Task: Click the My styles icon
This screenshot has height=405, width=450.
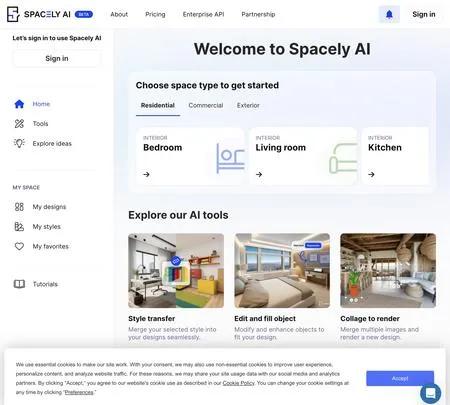Action: point(19,227)
